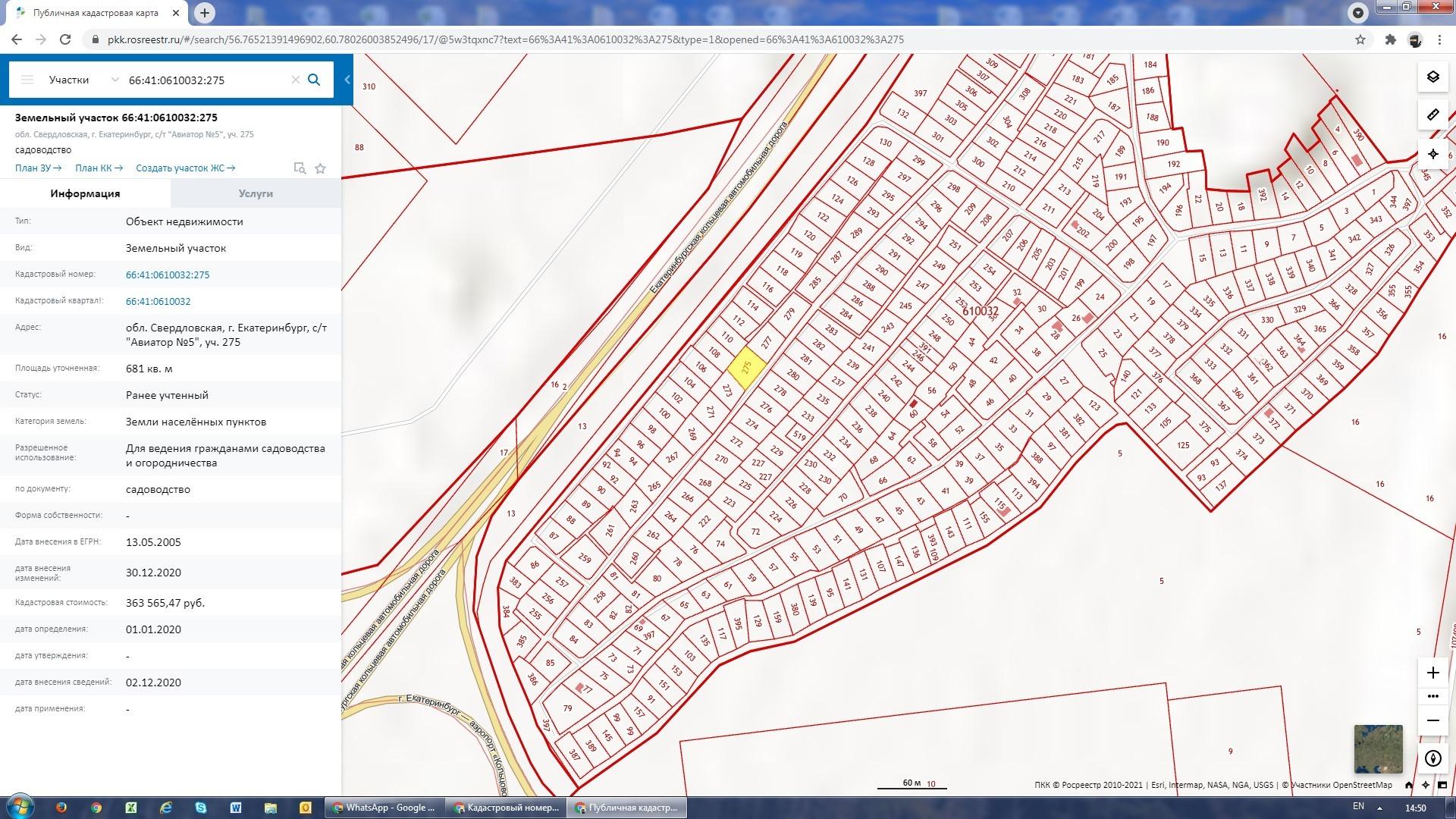Click the Земли населённых пунктов value
The image size is (1456, 819).
pos(196,422)
